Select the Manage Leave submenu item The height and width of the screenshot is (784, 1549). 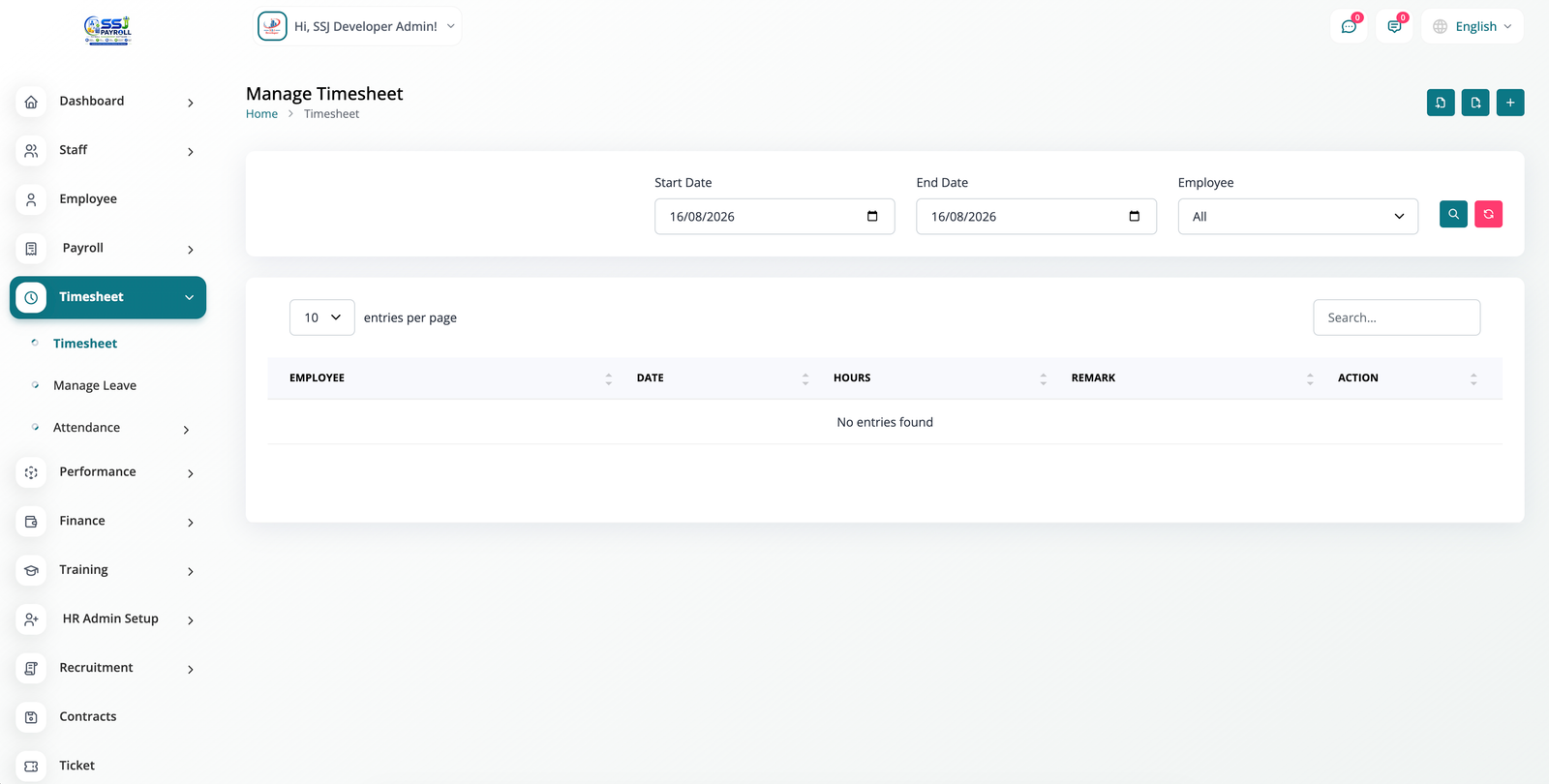click(x=95, y=385)
